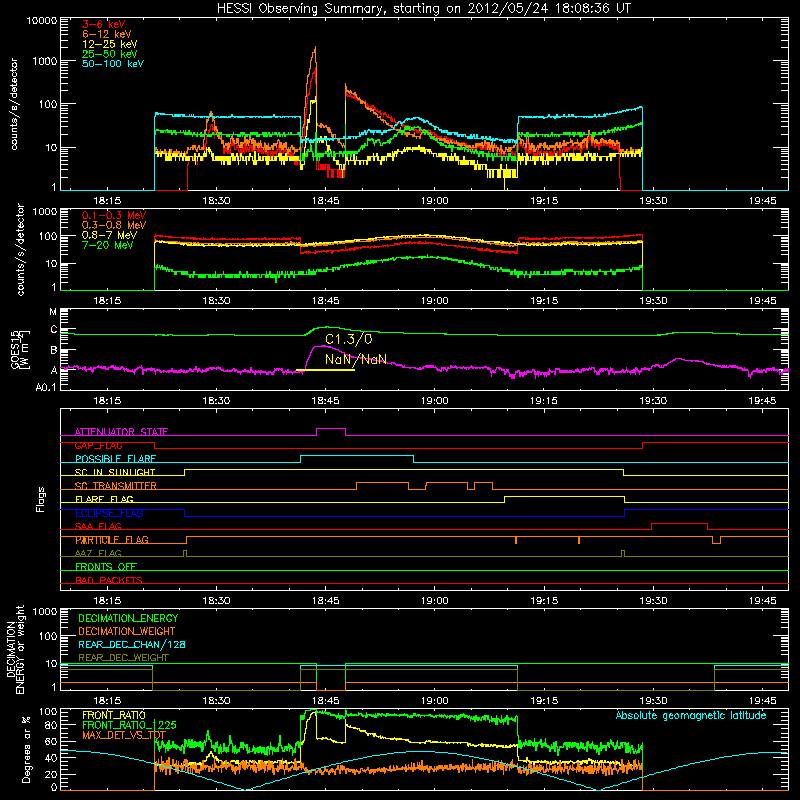The width and height of the screenshot is (800, 800).
Task: Click the POSSIBLE_FLARE flag label
Action: point(115,459)
